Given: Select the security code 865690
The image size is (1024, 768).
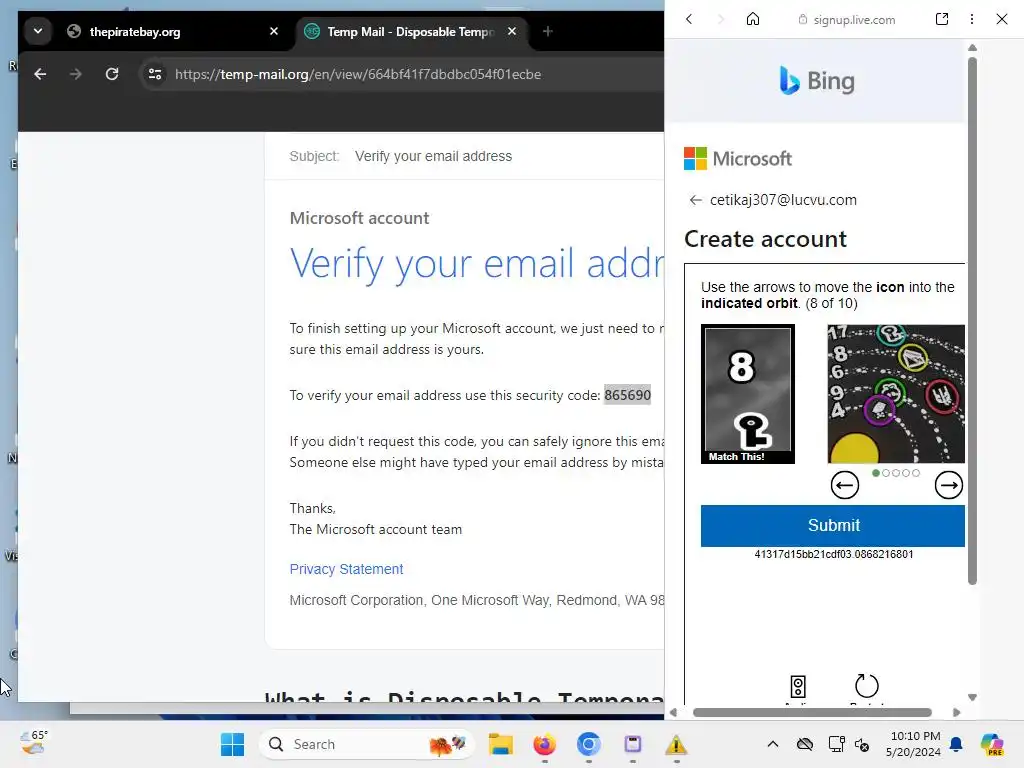Looking at the screenshot, I should [627, 395].
